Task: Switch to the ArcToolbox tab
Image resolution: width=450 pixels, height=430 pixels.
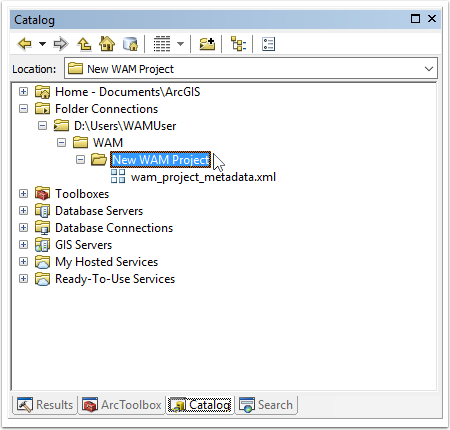Action: (x=122, y=405)
